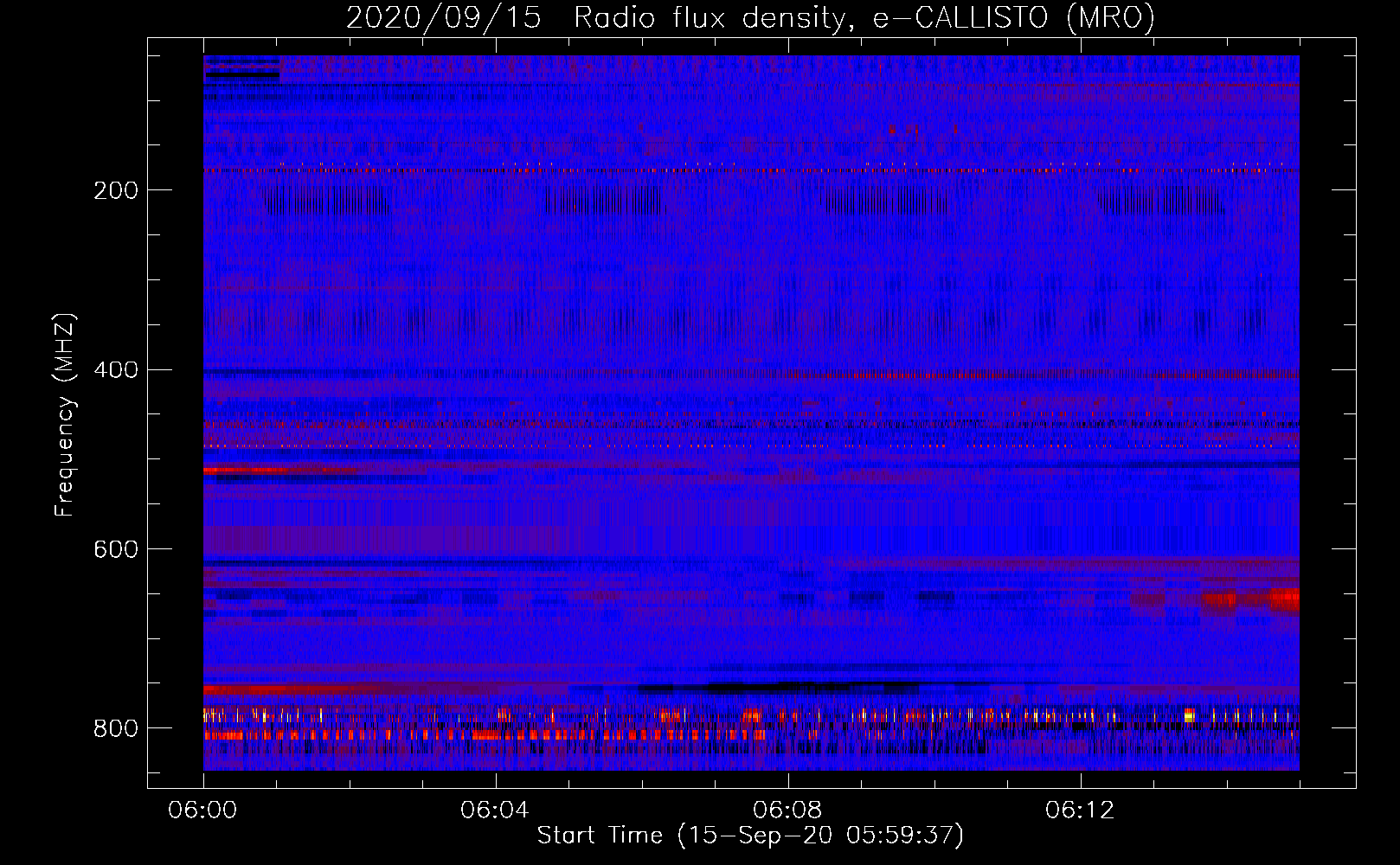Click the 06:04 time tick label
Image resolution: width=1400 pixels, height=865 pixels.
coord(495,811)
